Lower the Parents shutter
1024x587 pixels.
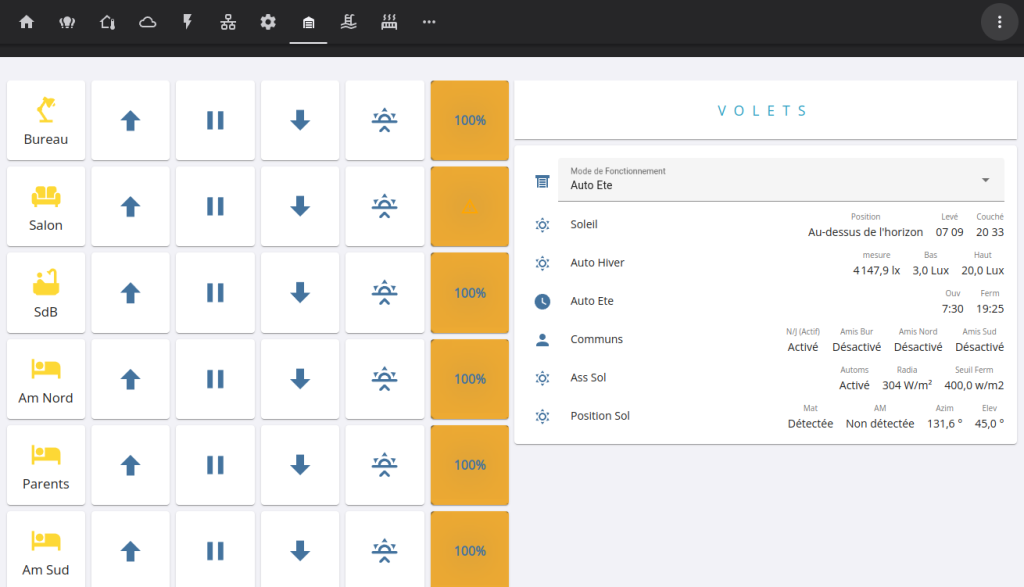point(300,465)
